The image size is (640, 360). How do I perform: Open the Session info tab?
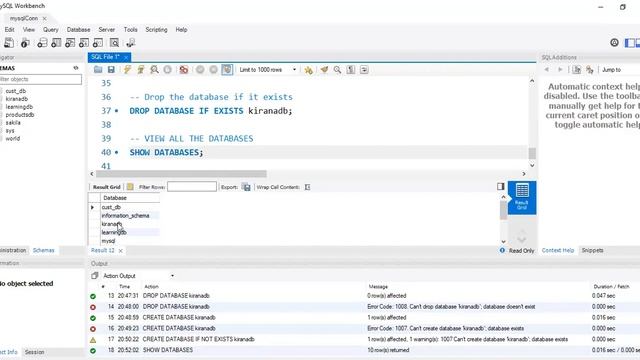coord(34,352)
